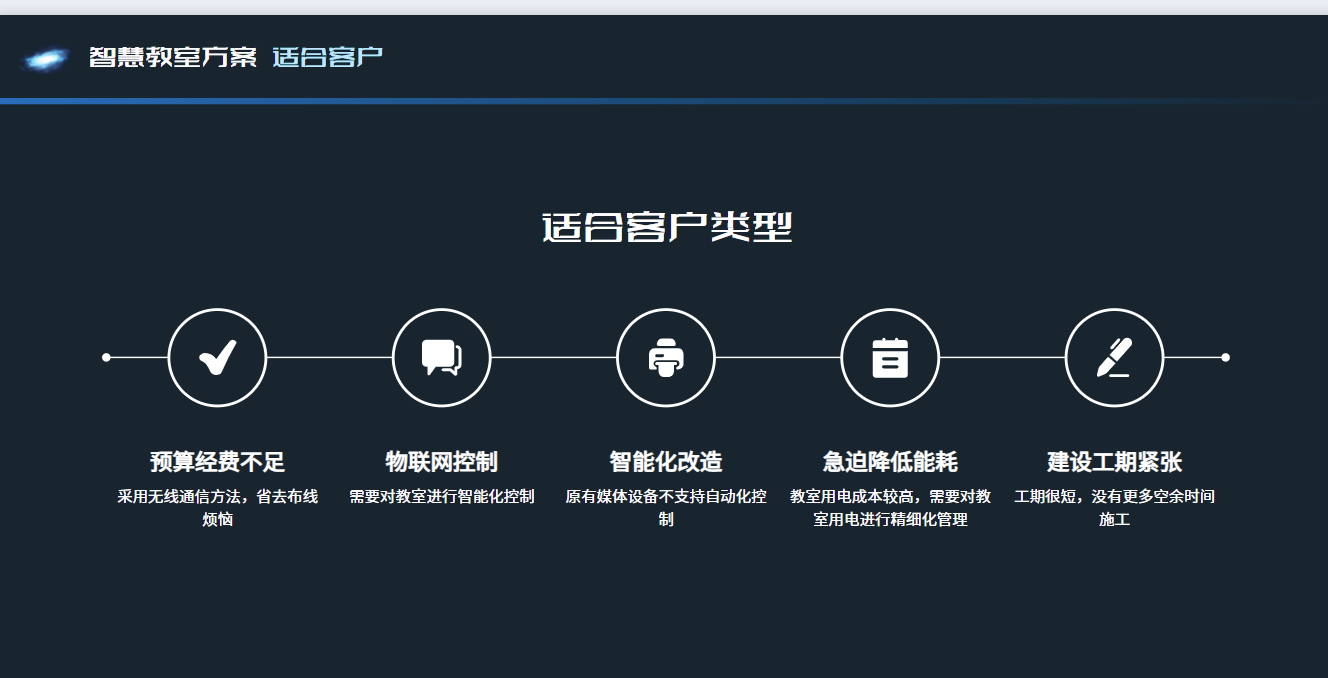
Task: Switch to the 适合客户 tab
Action: click(x=328, y=57)
